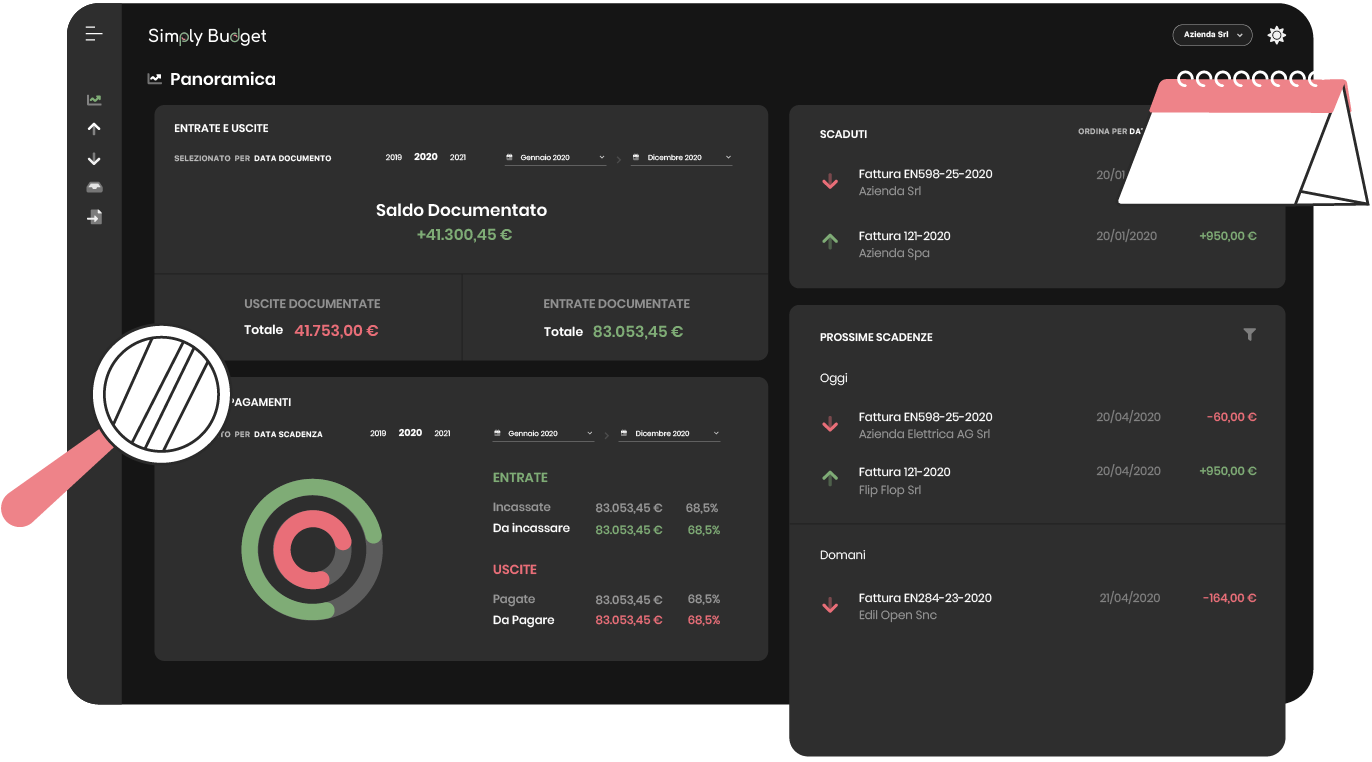Click the red USCITE heading beside the donut chart
Screen dimensions: 1372x762
[x=515, y=570]
